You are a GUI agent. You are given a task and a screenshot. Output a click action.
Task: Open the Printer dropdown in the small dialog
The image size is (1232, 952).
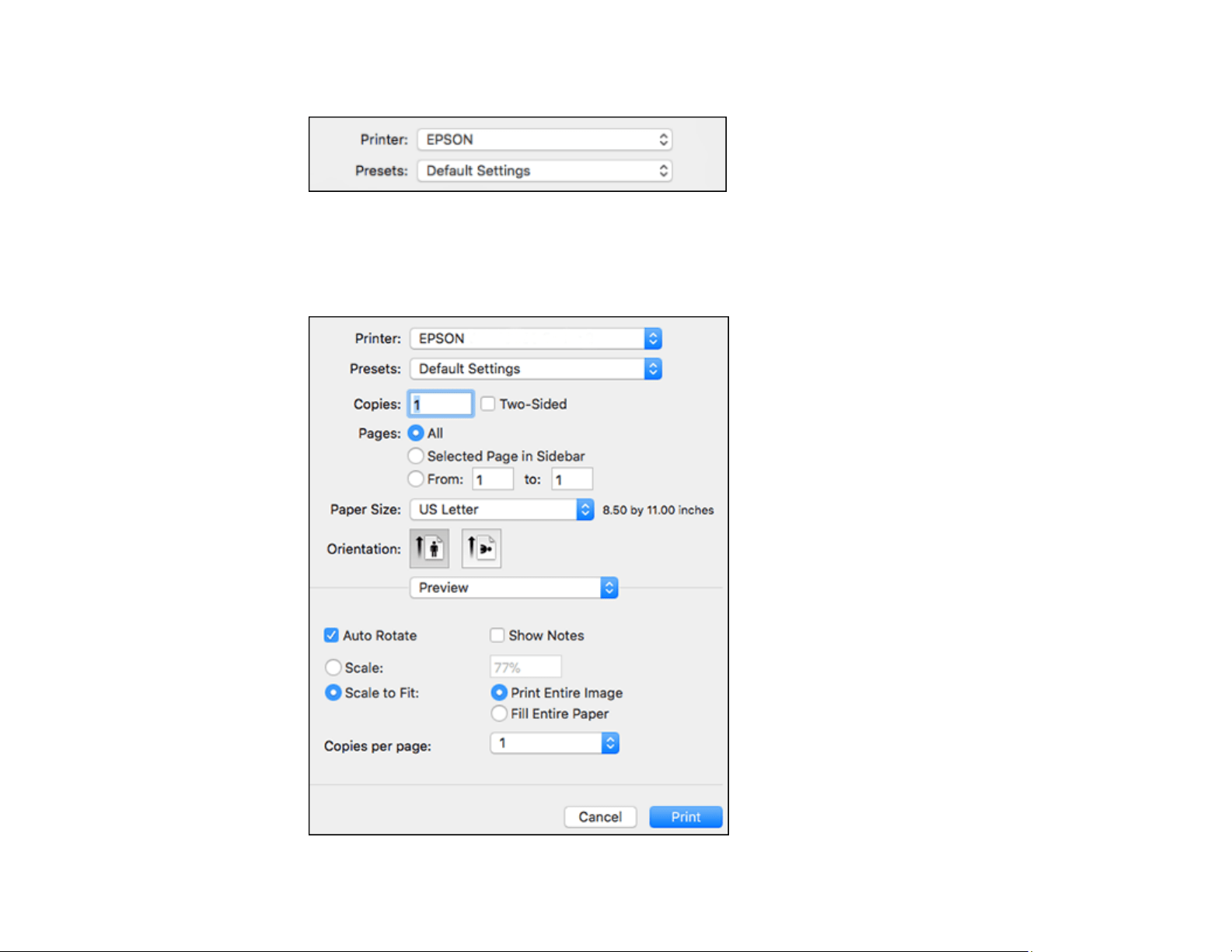544,140
